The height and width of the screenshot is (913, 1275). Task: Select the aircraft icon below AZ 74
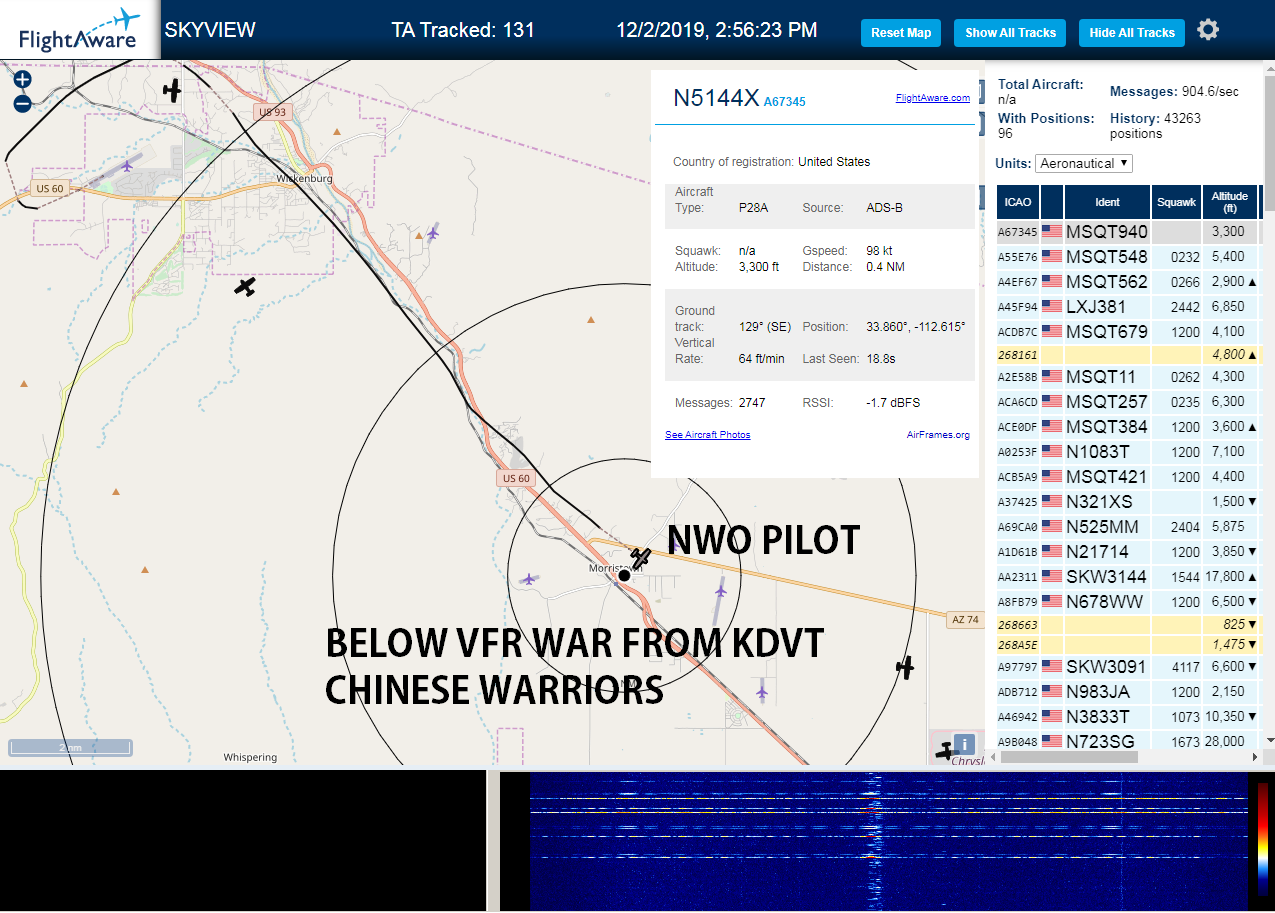[x=906, y=667]
